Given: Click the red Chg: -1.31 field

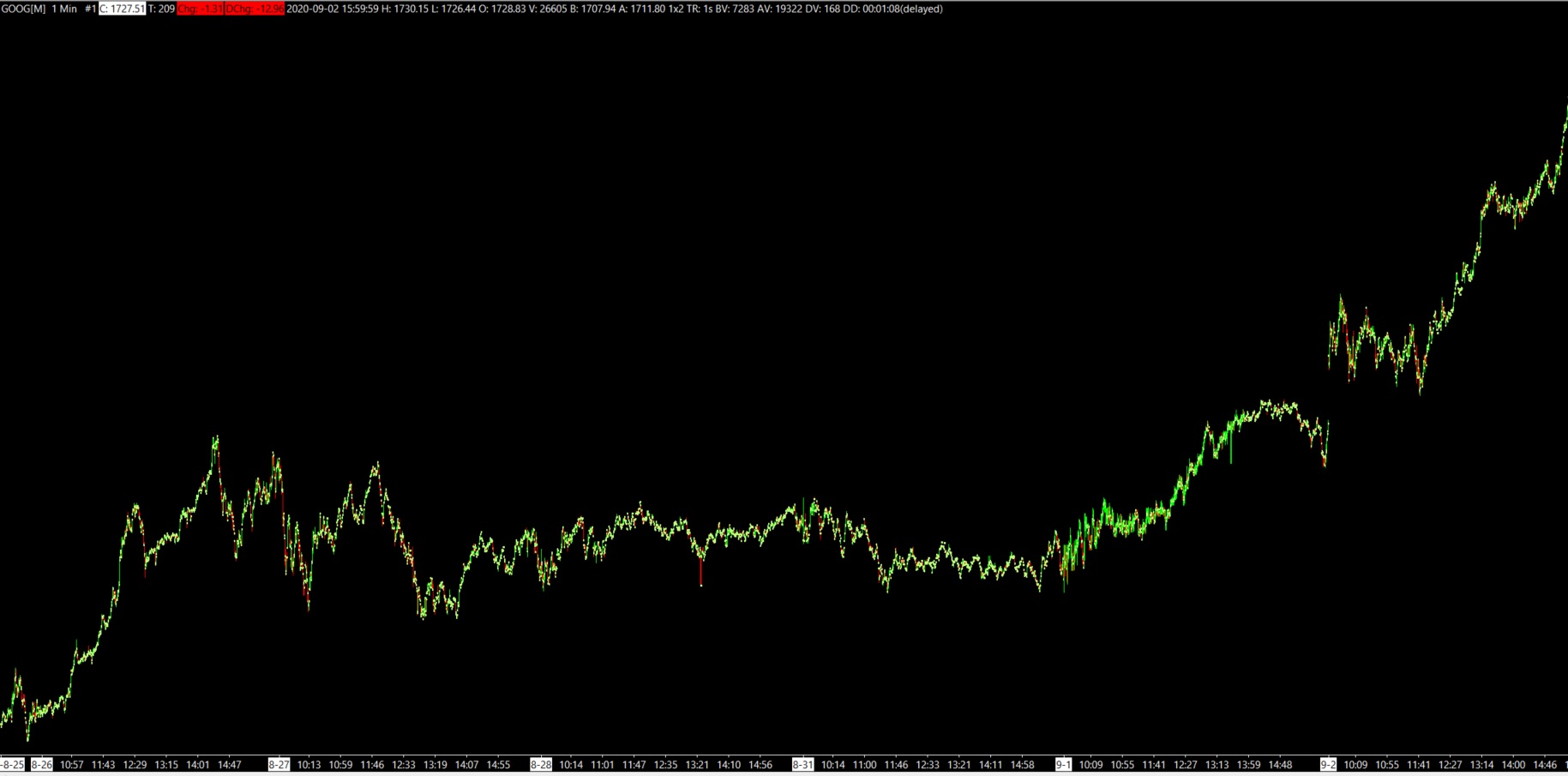Looking at the screenshot, I should (x=201, y=9).
